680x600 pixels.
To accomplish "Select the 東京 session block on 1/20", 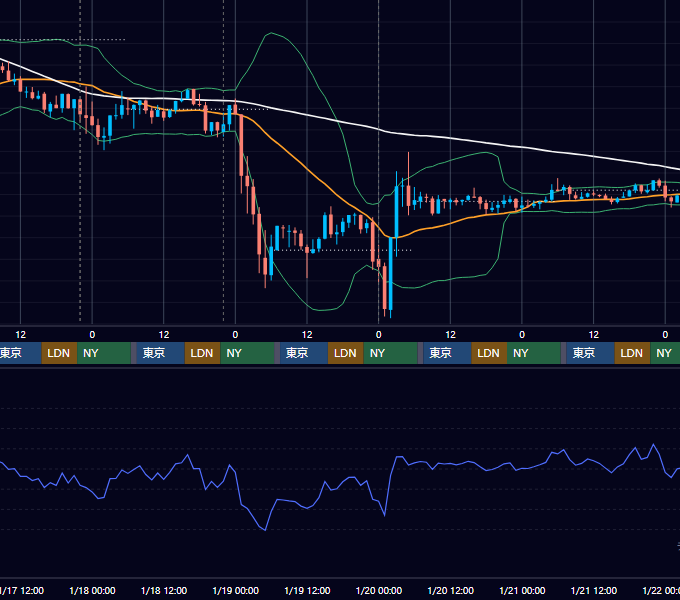I will 447,353.
